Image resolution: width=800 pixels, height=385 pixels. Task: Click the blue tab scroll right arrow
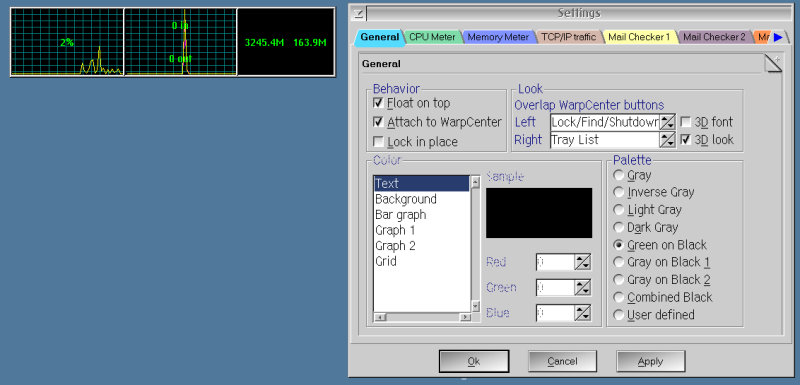pos(778,37)
